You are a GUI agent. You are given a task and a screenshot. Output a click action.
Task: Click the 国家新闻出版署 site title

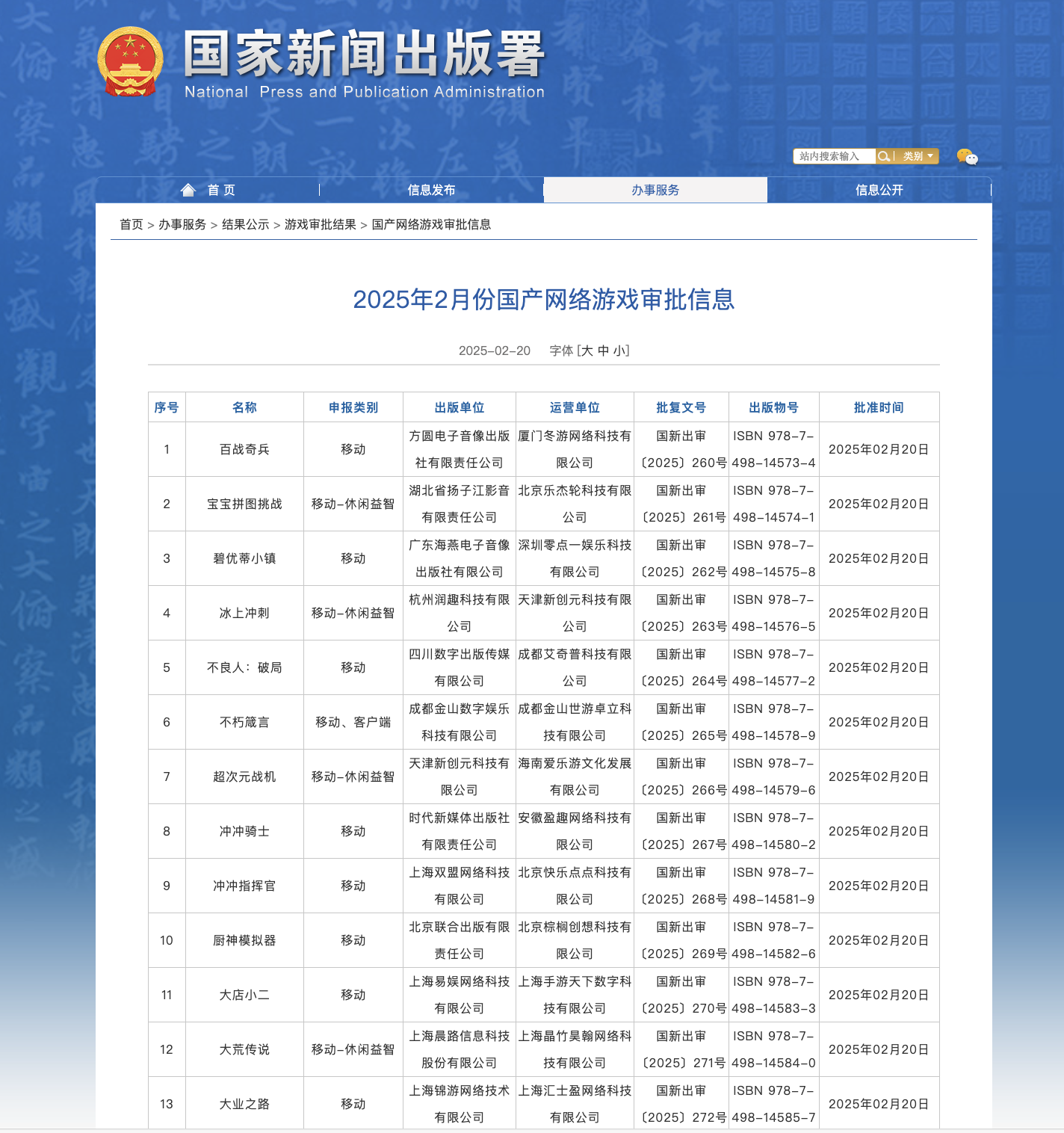tap(365, 54)
